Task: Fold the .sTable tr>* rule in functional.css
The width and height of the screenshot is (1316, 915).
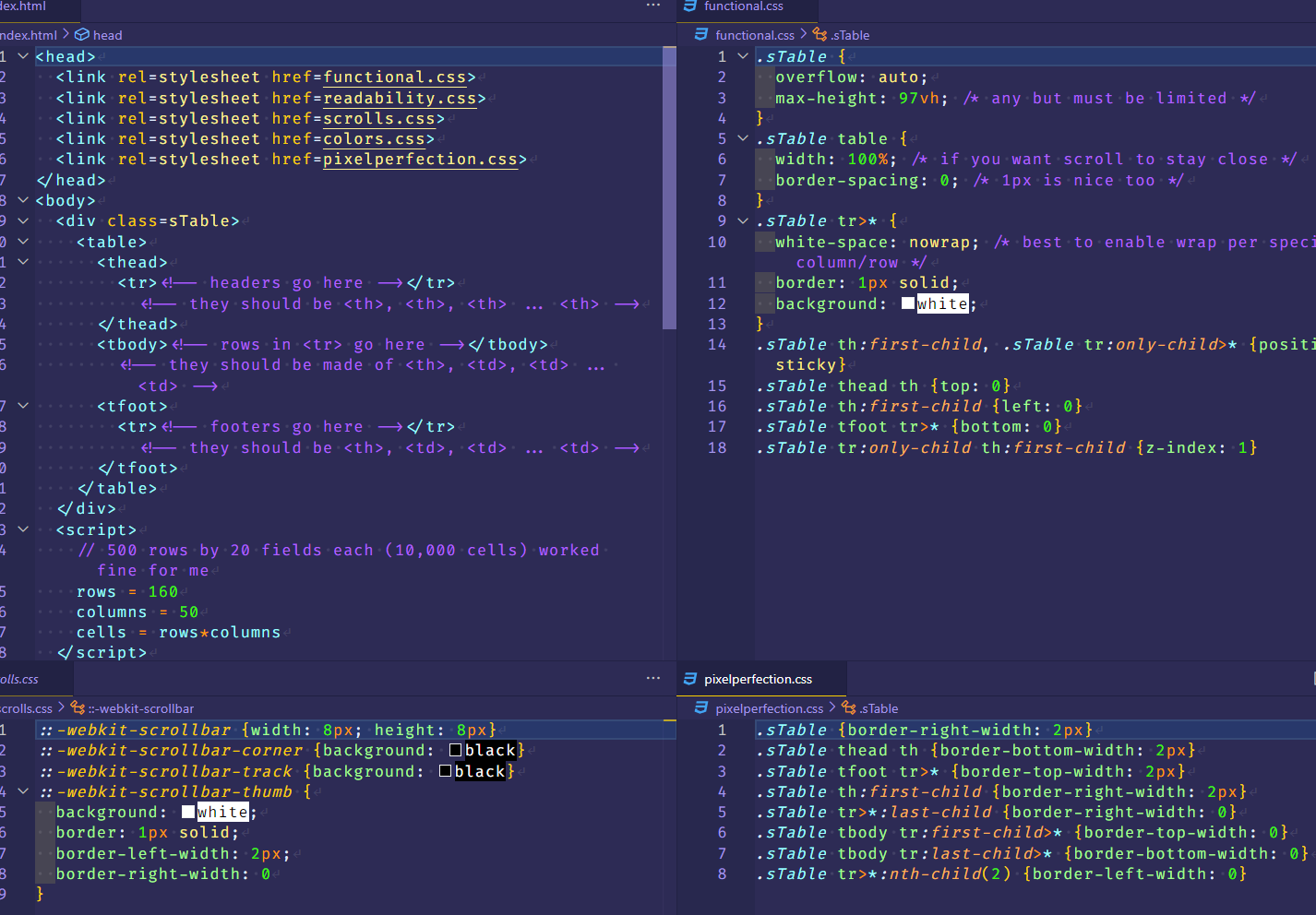Action: click(742, 220)
